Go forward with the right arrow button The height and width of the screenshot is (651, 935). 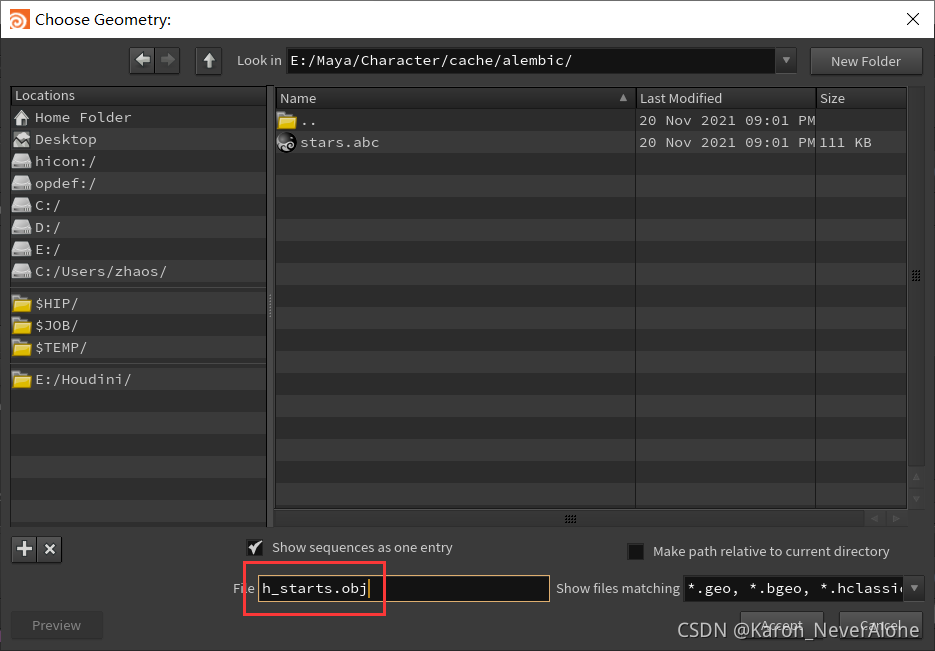pos(168,60)
